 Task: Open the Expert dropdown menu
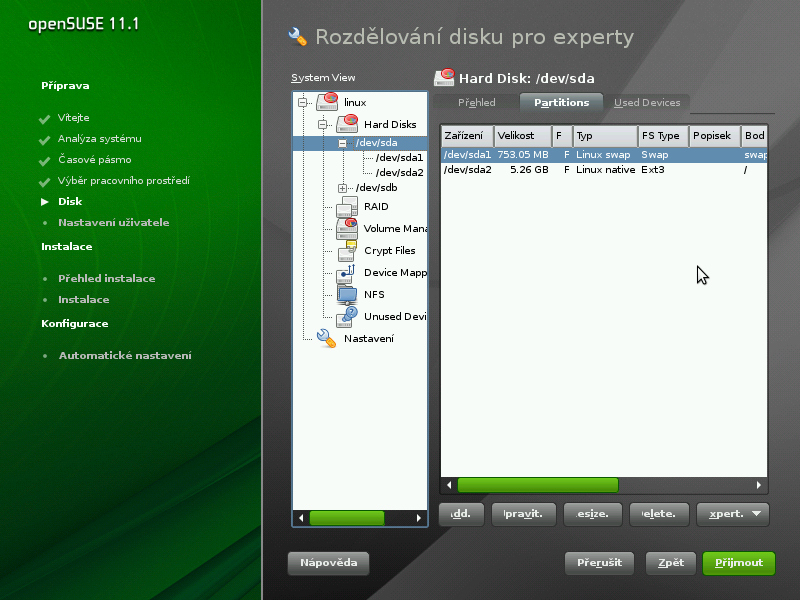coord(733,514)
